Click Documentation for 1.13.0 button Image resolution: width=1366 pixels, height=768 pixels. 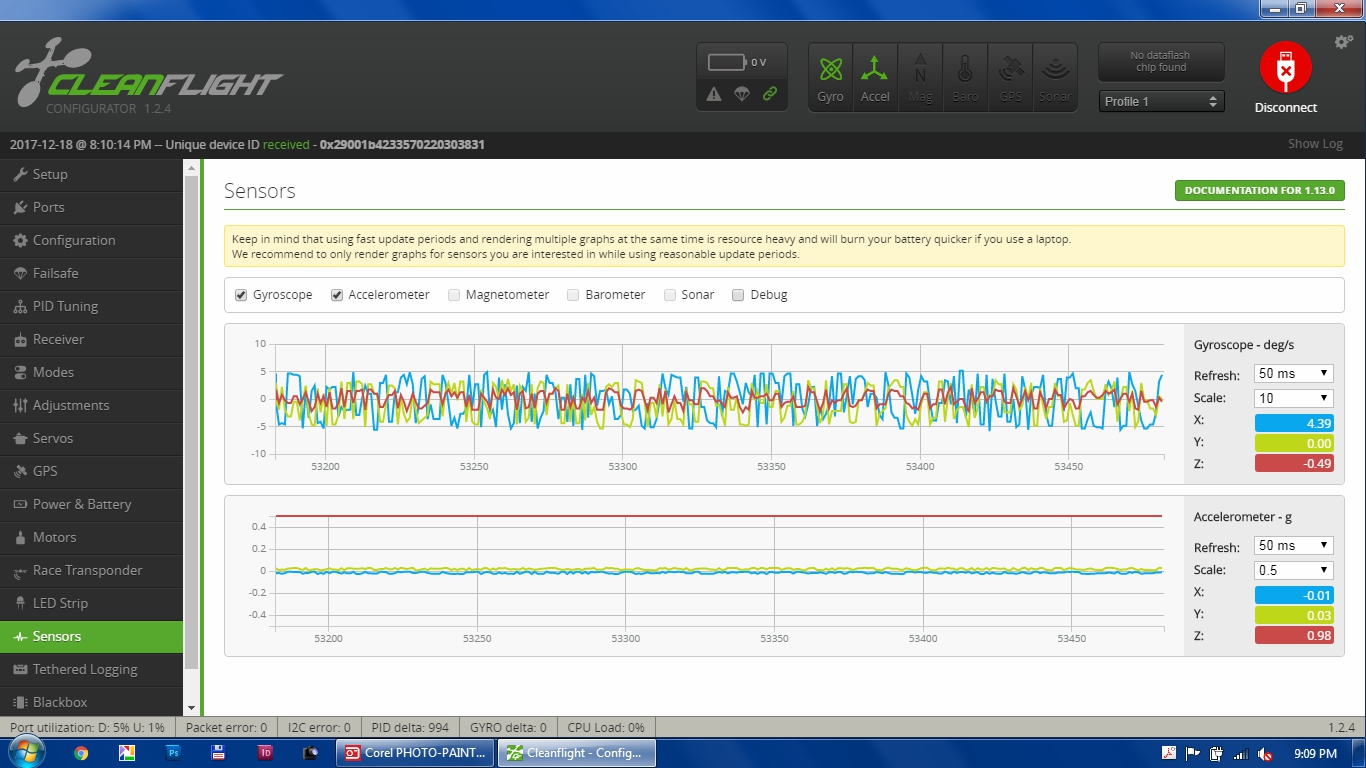click(x=1259, y=190)
